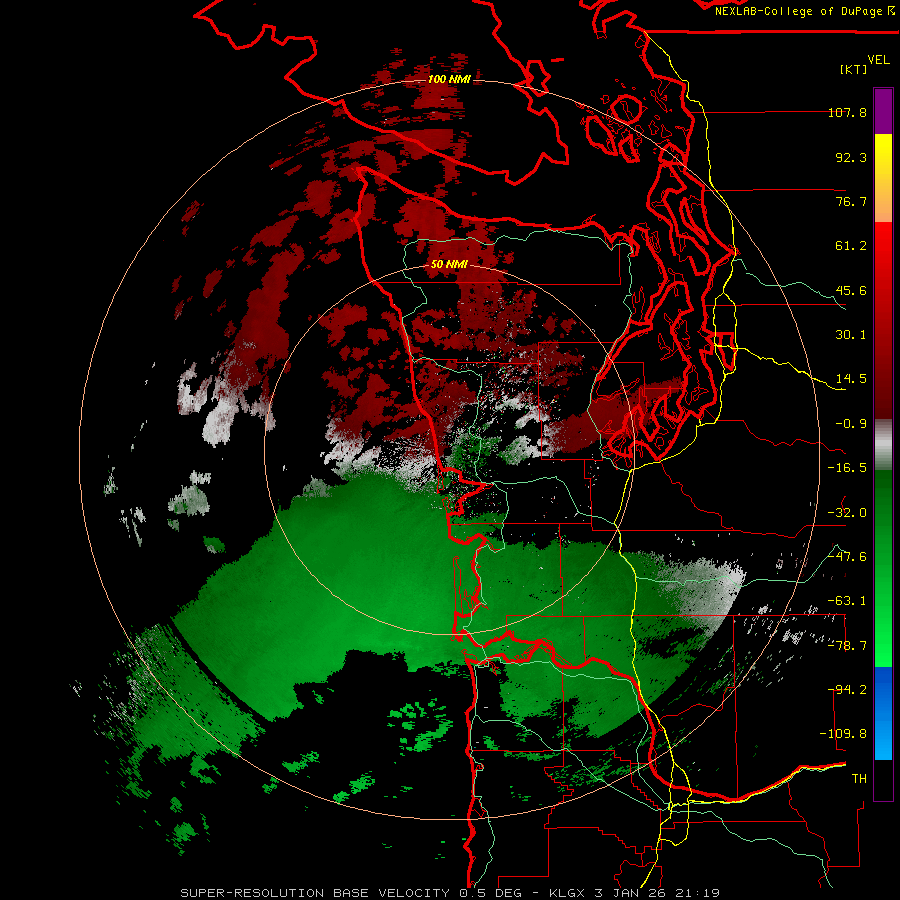The height and width of the screenshot is (900, 900).
Task: Click the -63.1 velocity scale value
Action: (x=847, y=601)
